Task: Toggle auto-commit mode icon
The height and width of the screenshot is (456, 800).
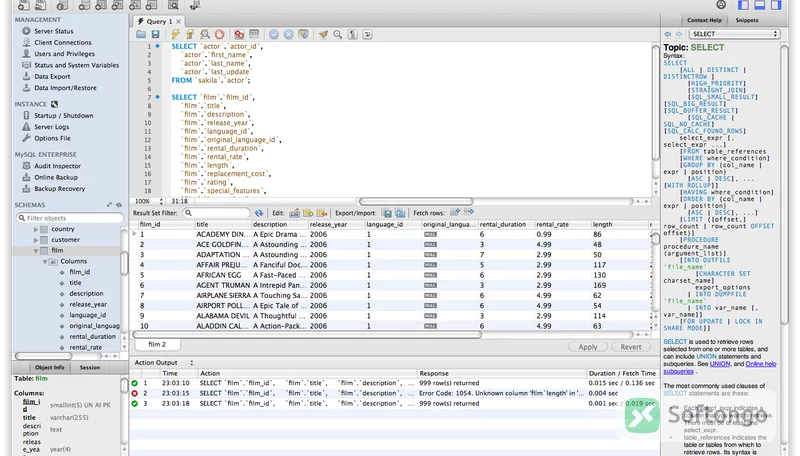Action: pyautogui.click(x=304, y=34)
